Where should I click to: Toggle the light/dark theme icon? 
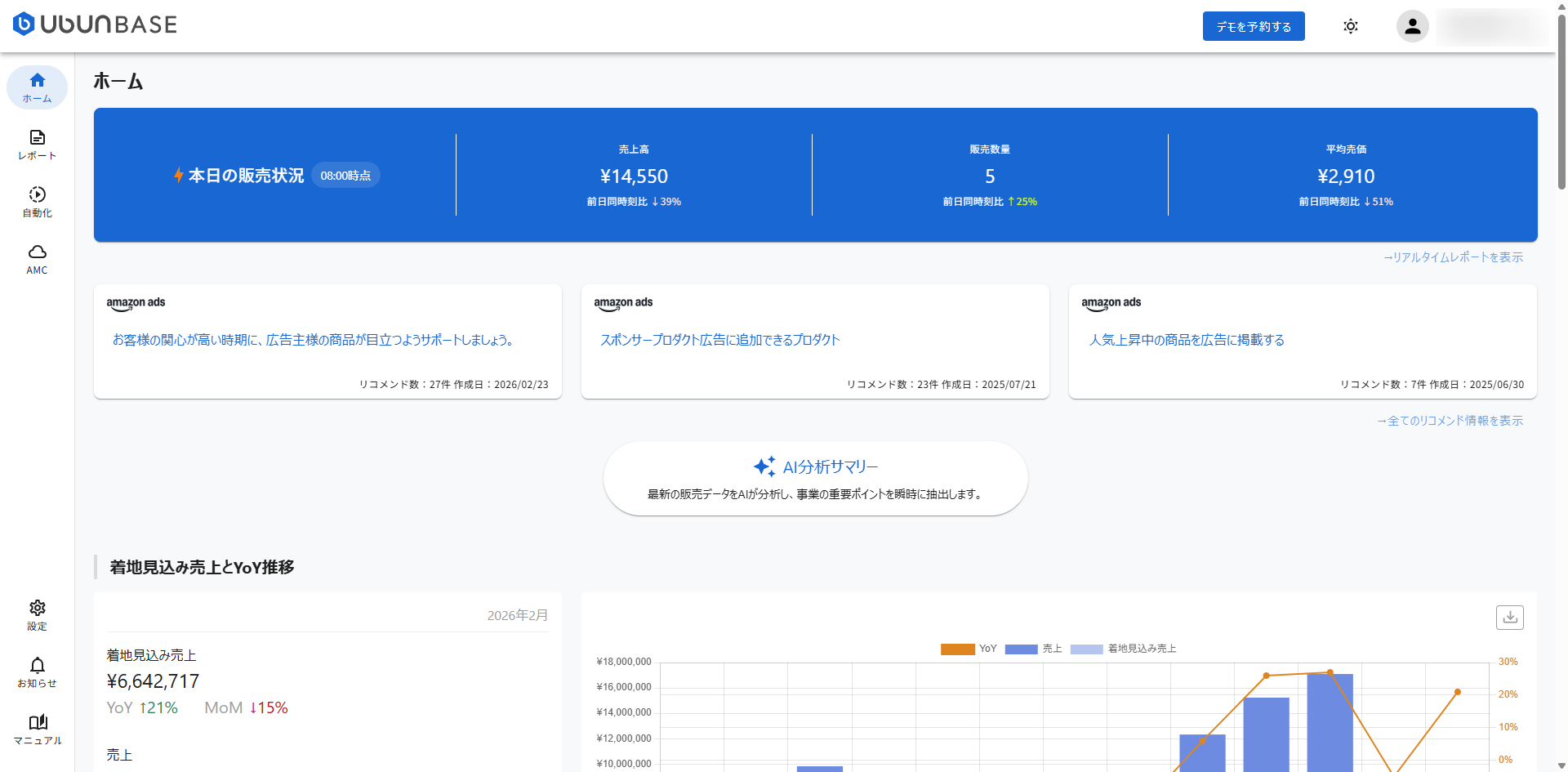[x=1351, y=26]
